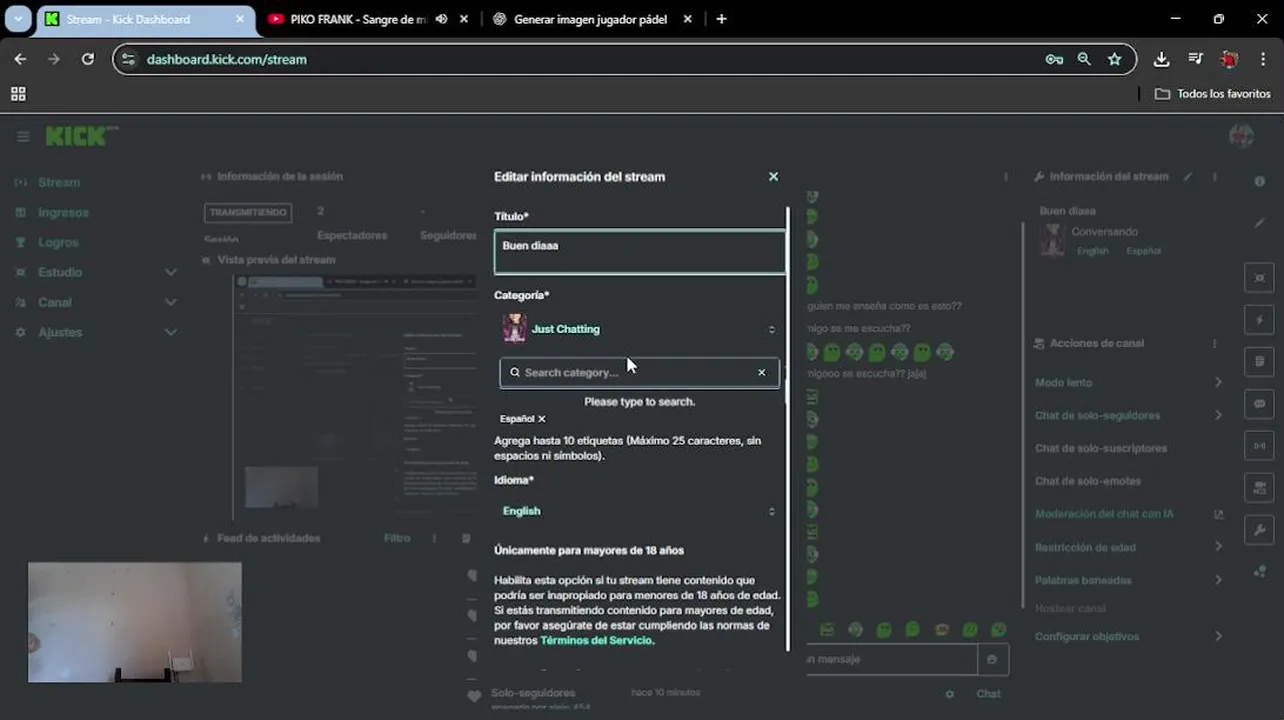Clear the category search with its X

coord(761,372)
